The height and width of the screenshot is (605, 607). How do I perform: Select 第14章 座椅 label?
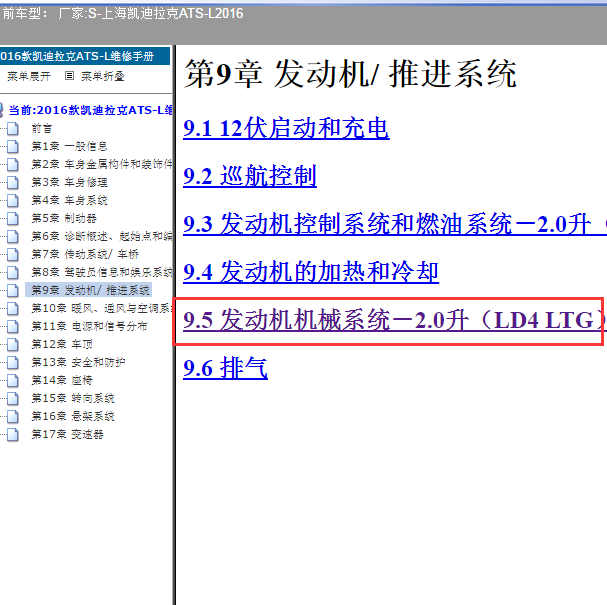(62, 380)
